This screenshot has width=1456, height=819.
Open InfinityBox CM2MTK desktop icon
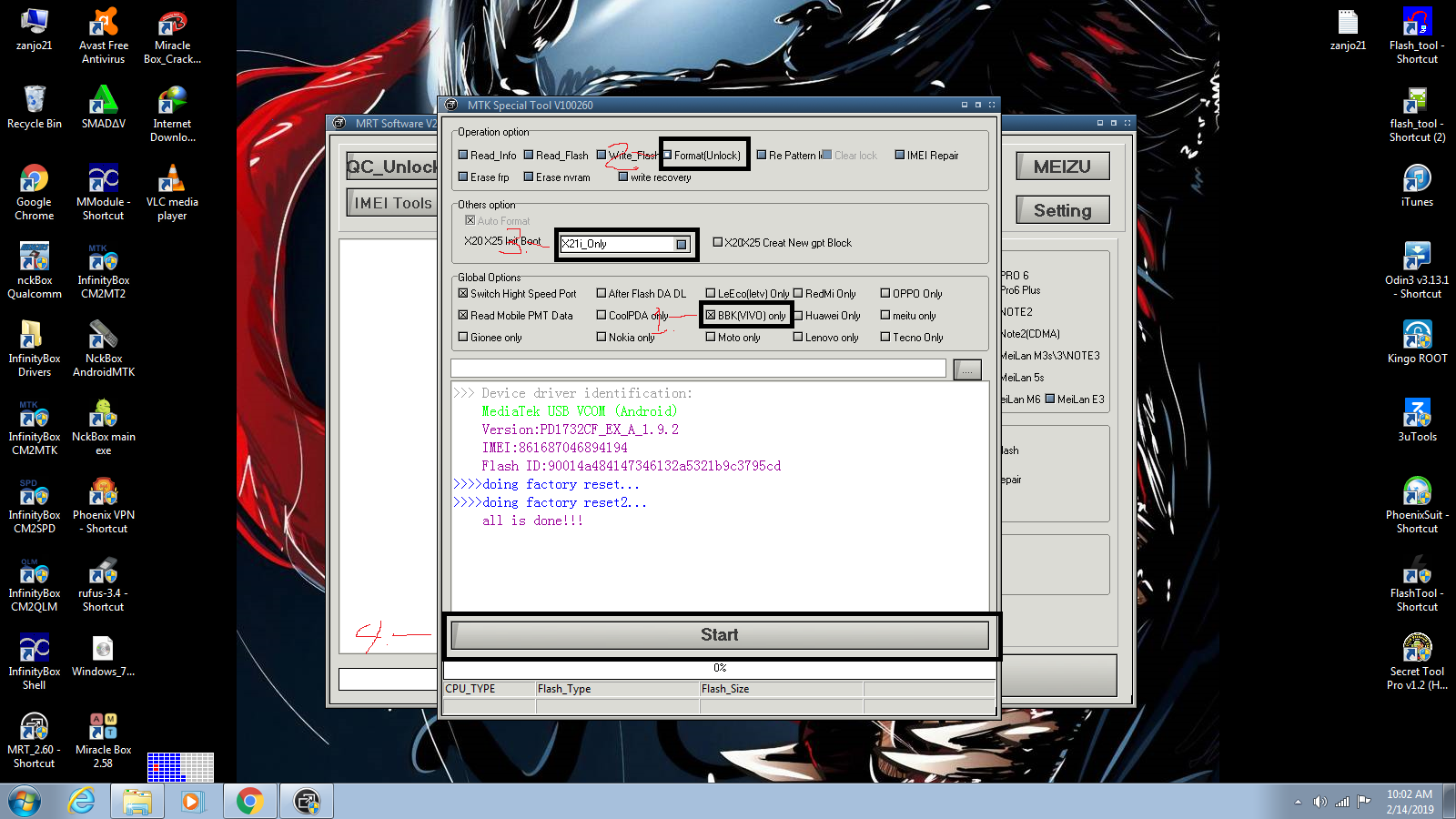point(35,427)
